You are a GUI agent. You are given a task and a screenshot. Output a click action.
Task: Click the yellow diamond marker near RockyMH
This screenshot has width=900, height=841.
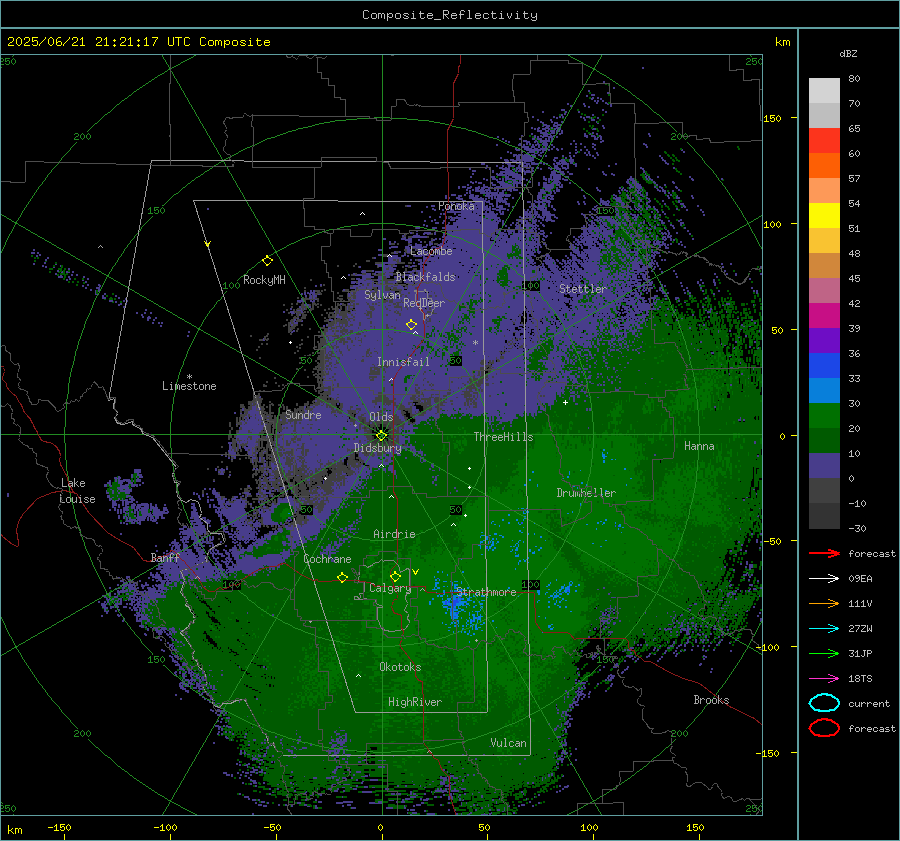pyautogui.click(x=267, y=261)
